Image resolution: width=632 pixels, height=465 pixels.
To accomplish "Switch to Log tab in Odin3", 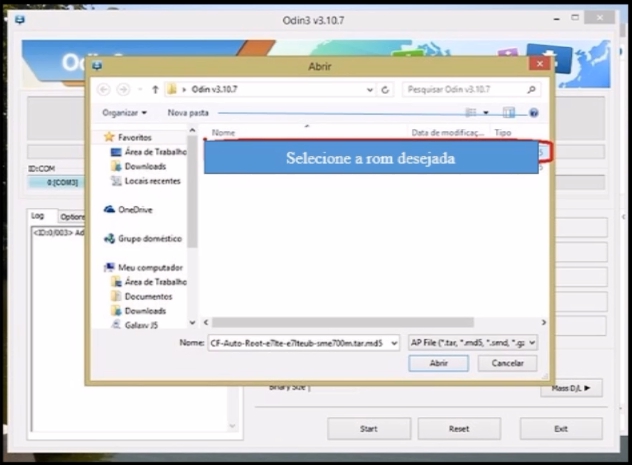I will [x=37, y=216].
